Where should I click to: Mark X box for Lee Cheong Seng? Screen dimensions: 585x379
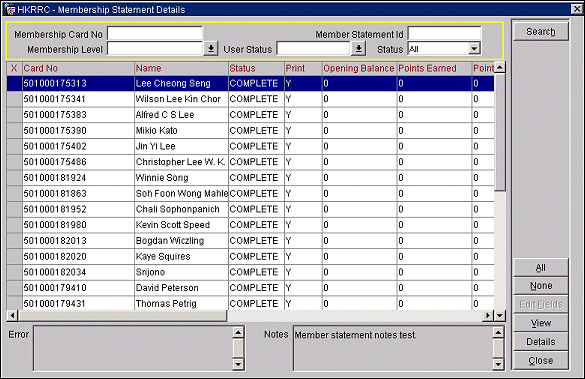[15, 84]
